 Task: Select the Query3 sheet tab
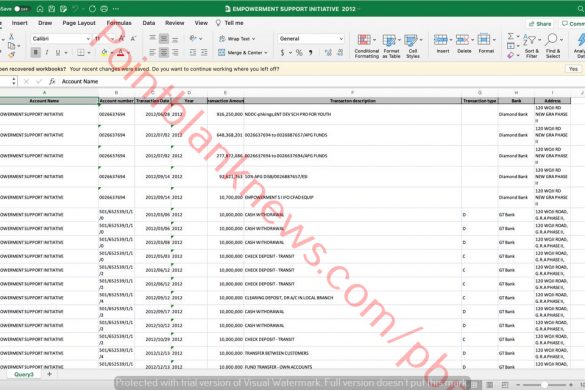coord(24,374)
